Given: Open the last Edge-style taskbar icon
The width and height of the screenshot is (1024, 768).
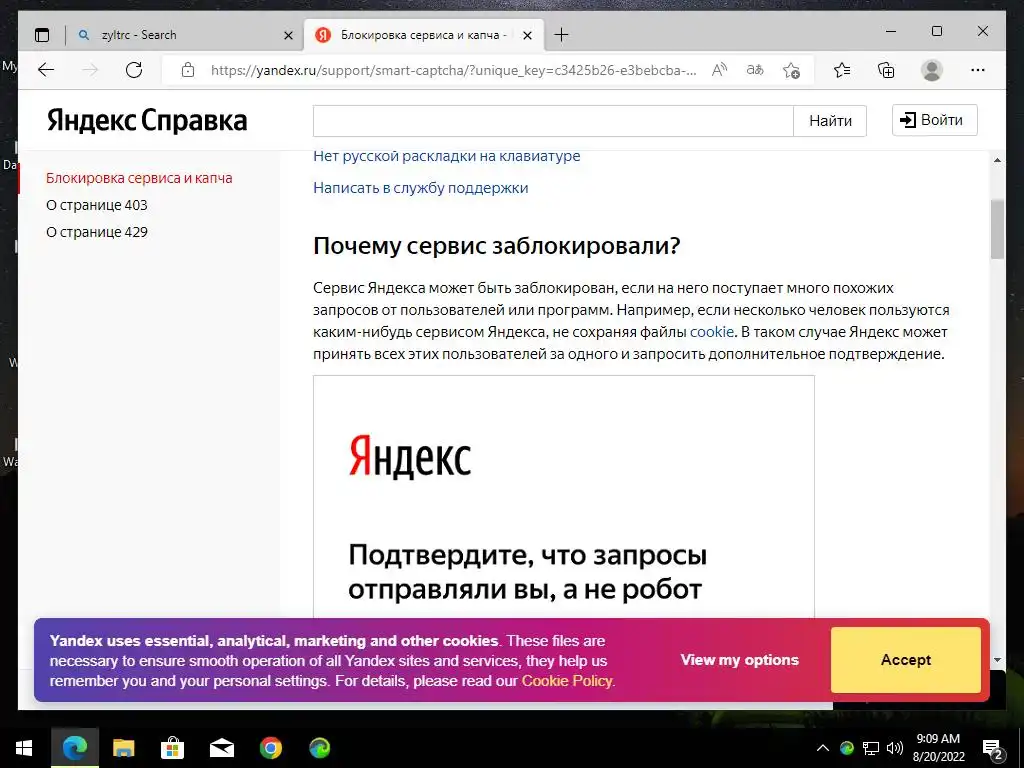Looking at the screenshot, I should (319, 748).
